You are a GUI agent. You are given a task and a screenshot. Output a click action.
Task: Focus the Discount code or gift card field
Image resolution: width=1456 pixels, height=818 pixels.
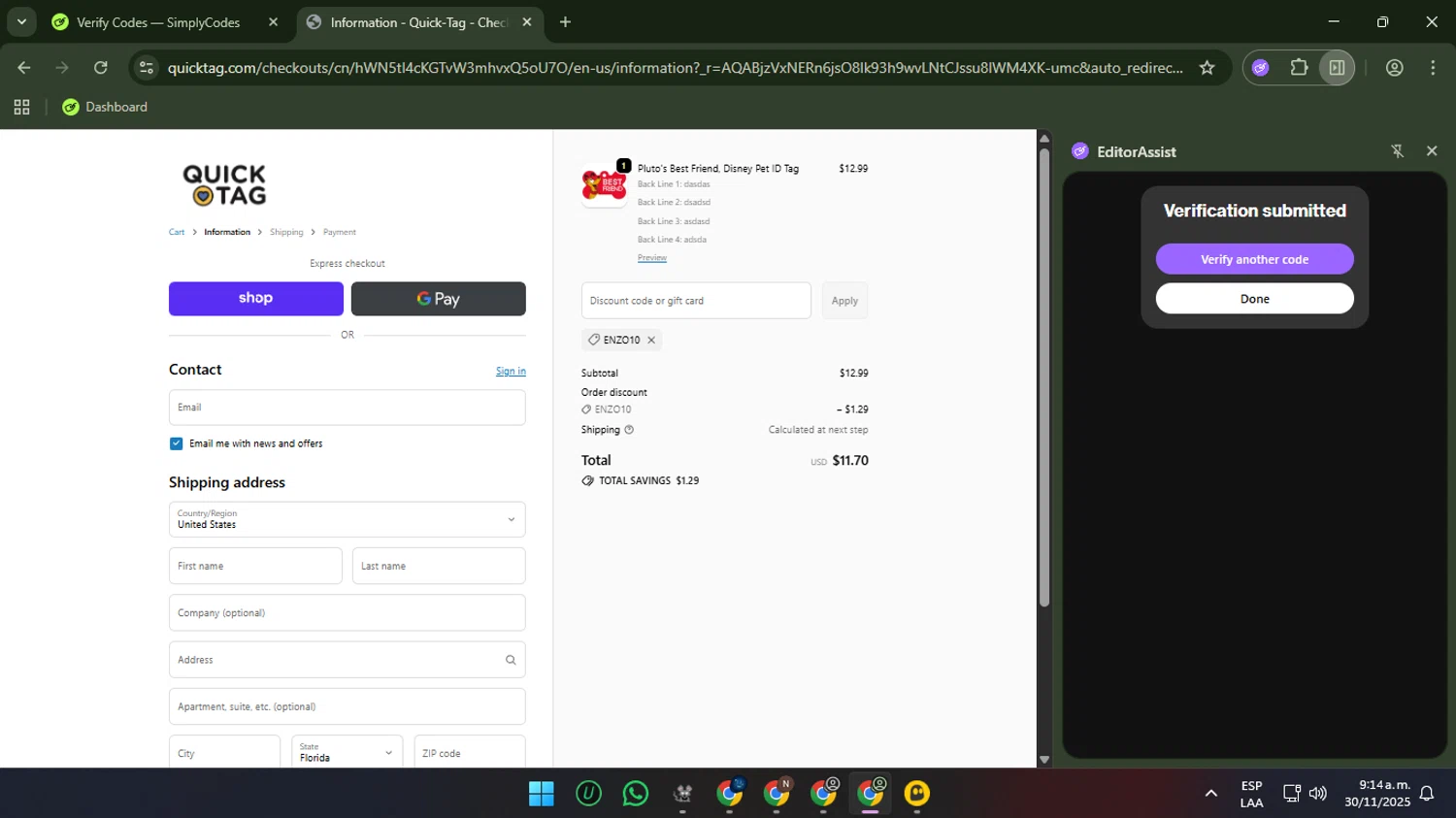(x=696, y=301)
